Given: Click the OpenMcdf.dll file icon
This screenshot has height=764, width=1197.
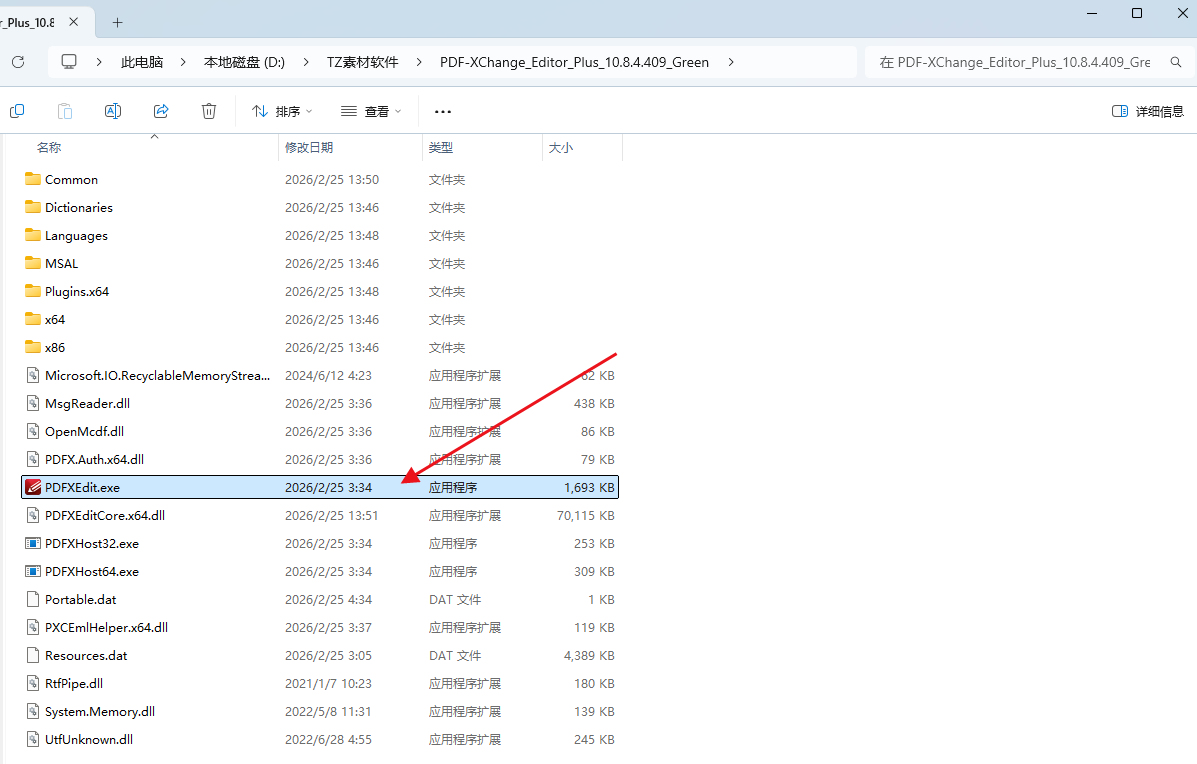Looking at the screenshot, I should click(33, 431).
